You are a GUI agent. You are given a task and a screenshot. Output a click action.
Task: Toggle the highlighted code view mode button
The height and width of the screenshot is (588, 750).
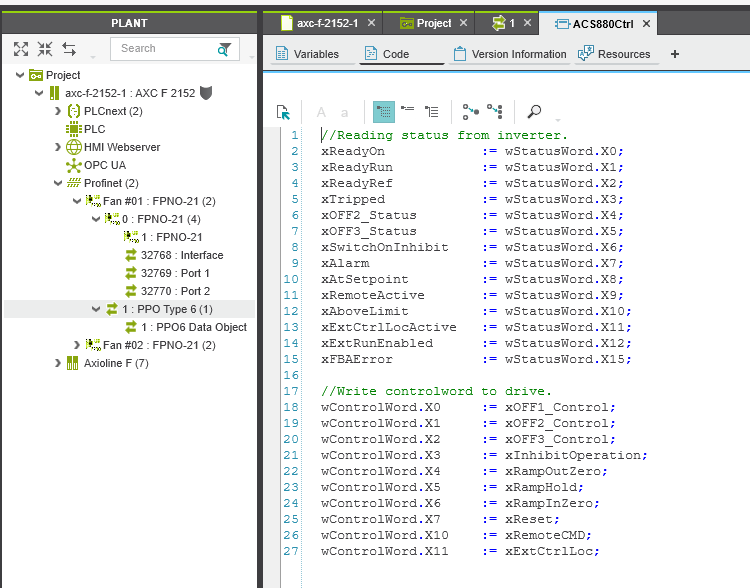tap(383, 112)
